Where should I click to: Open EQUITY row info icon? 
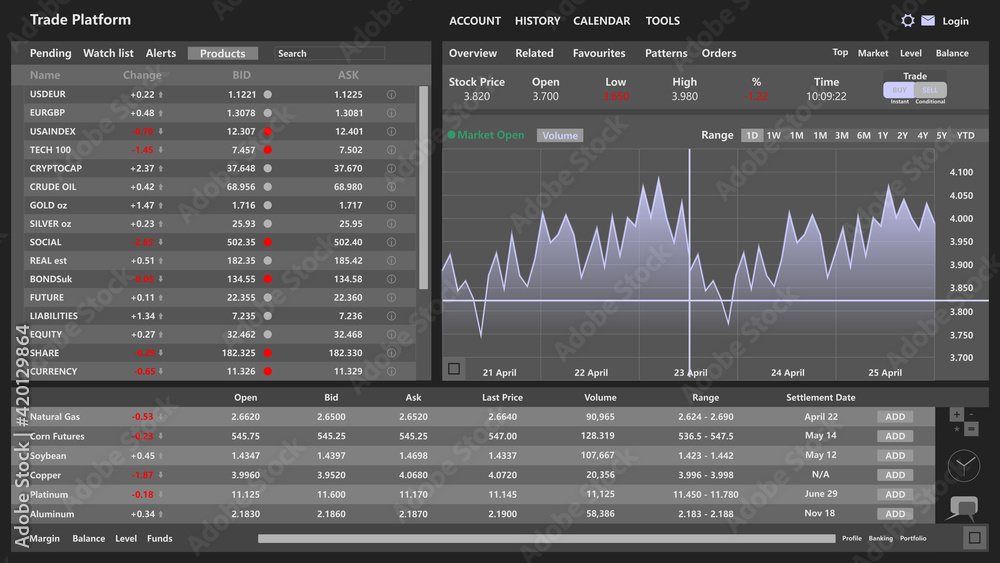click(x=391, y=334)
